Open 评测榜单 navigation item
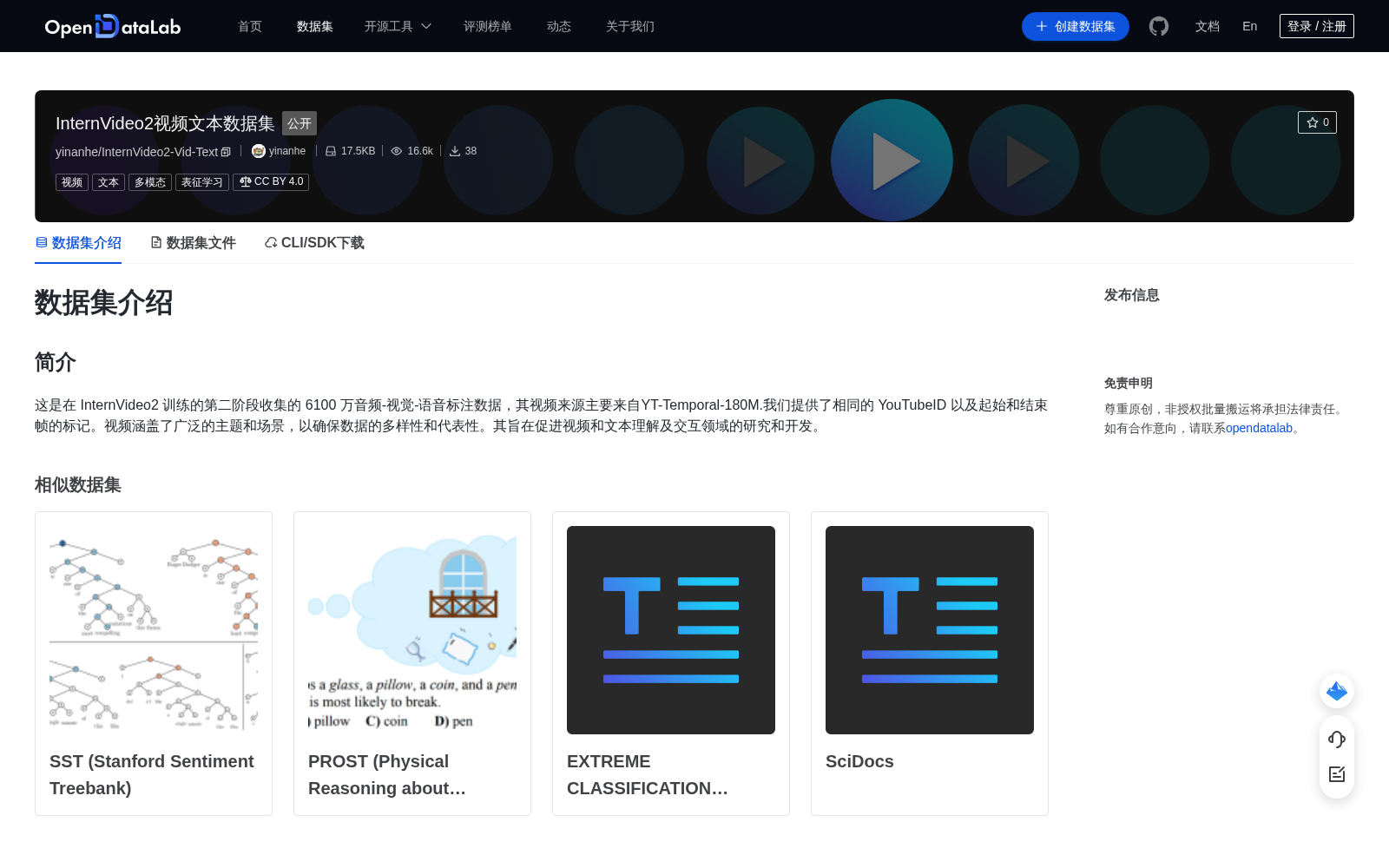The image size is (1389, 868). tap(488, 26)
